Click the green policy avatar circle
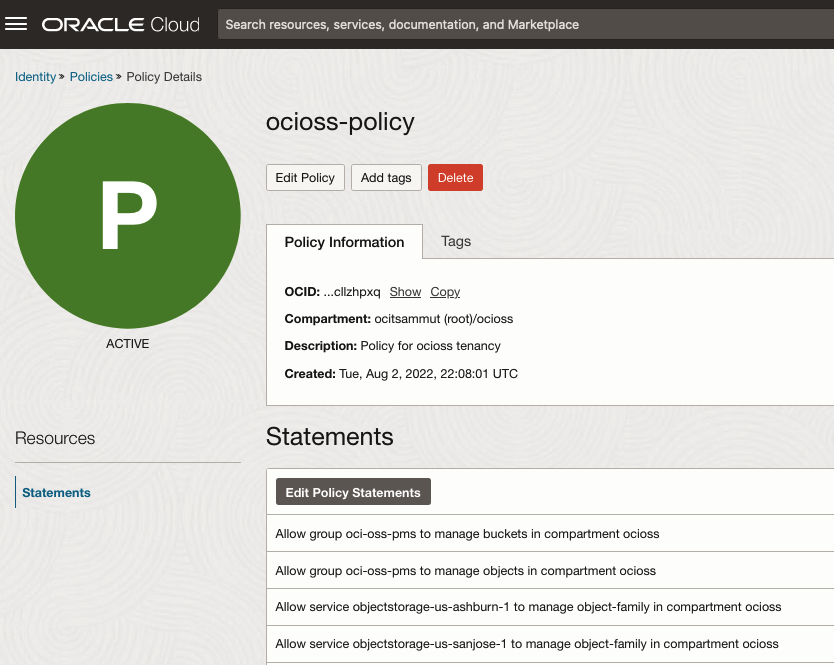The width and height of the screenshot is (834, 665). tap(128, 215)
